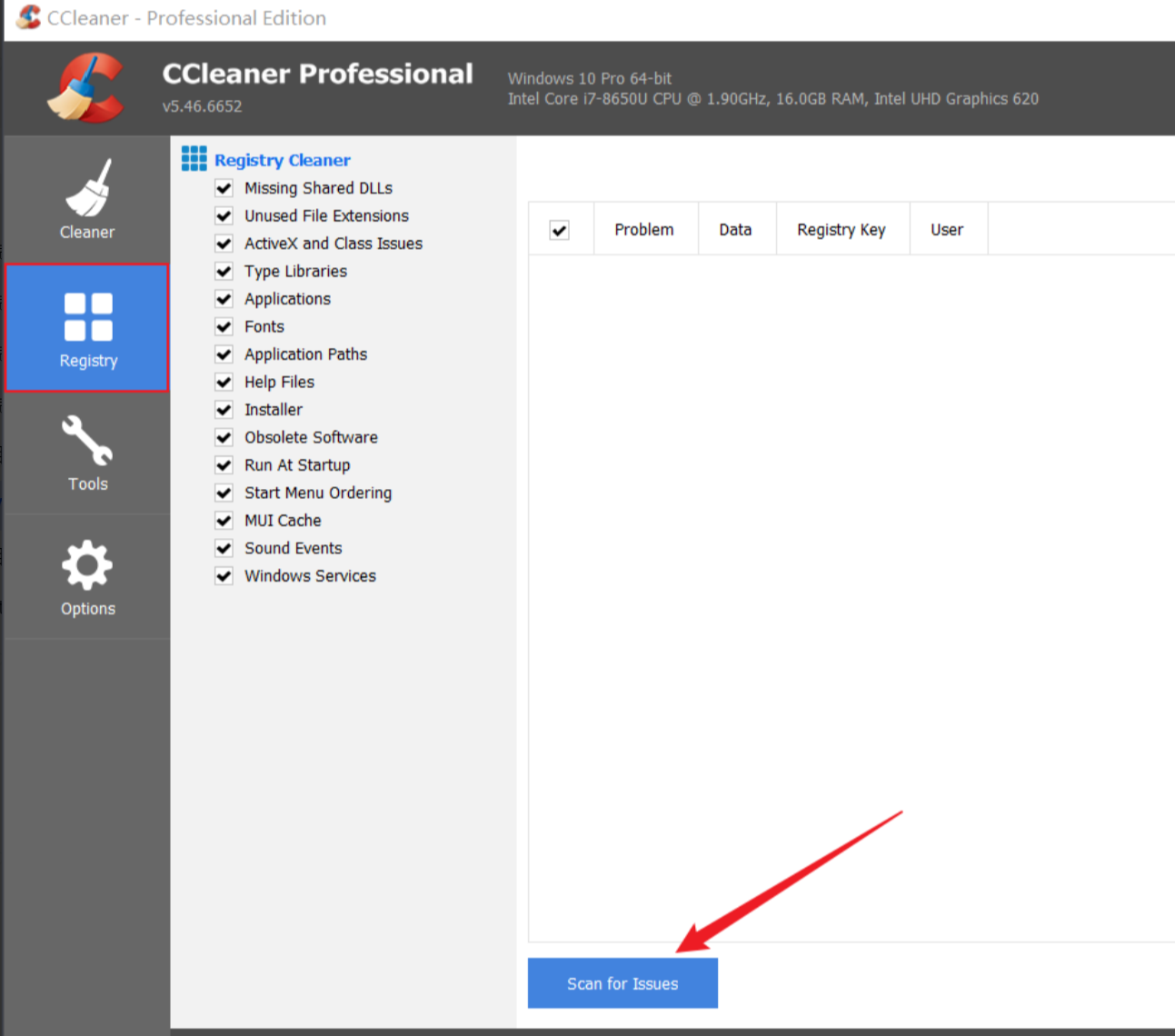Toggle select-all checkbox in results header
This screenshot has height=1036, width=1175.
click(x=560, y=230)
